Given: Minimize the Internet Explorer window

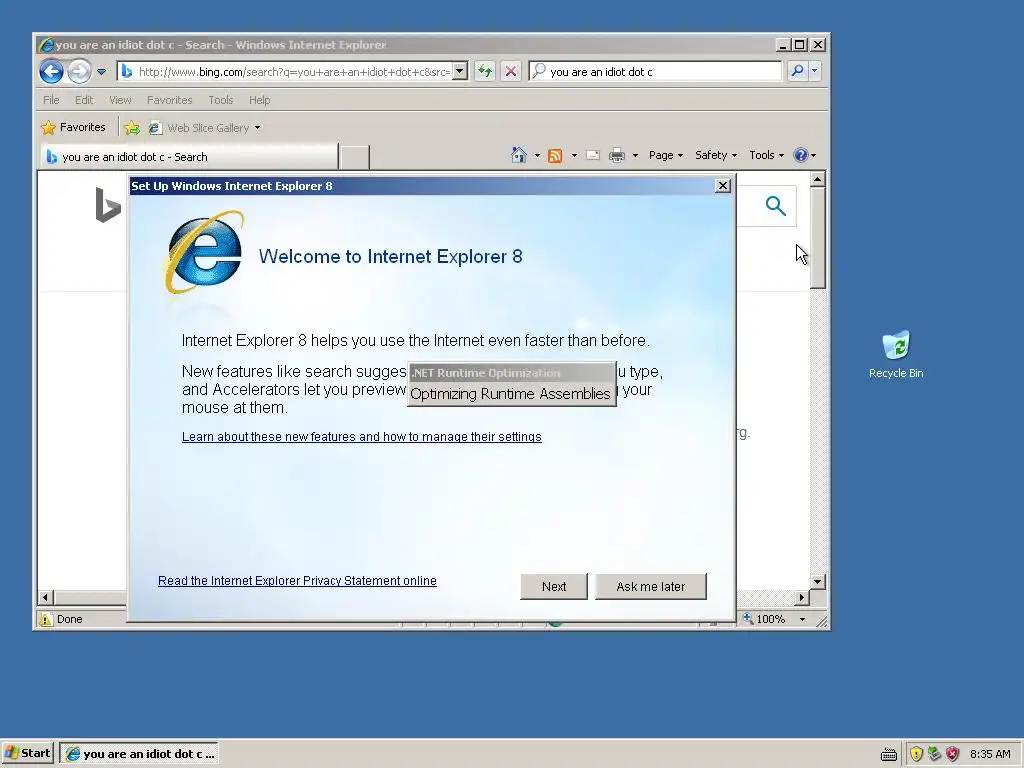Looking at the screenshot, I should 782,44.
